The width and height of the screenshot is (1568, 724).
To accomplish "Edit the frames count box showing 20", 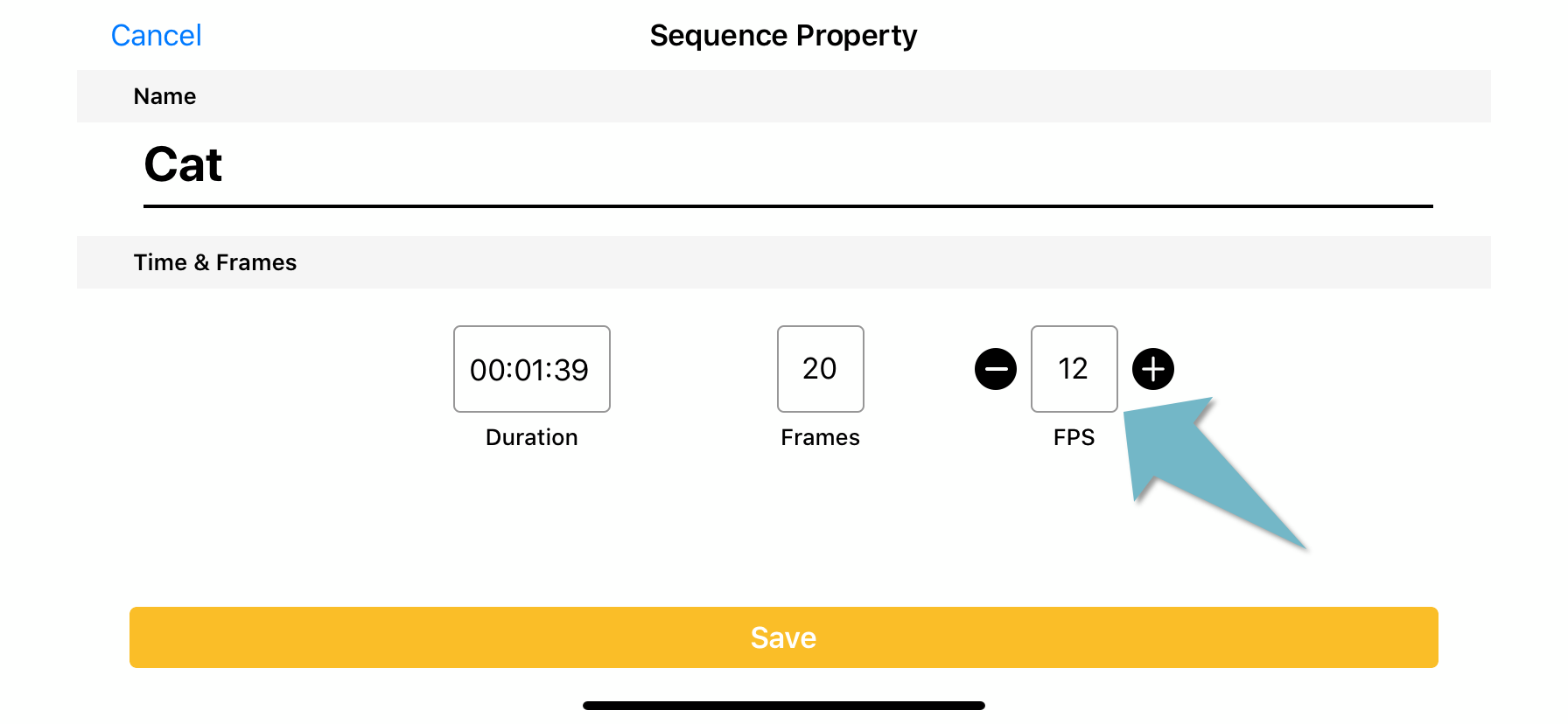I will coord(821,369).
